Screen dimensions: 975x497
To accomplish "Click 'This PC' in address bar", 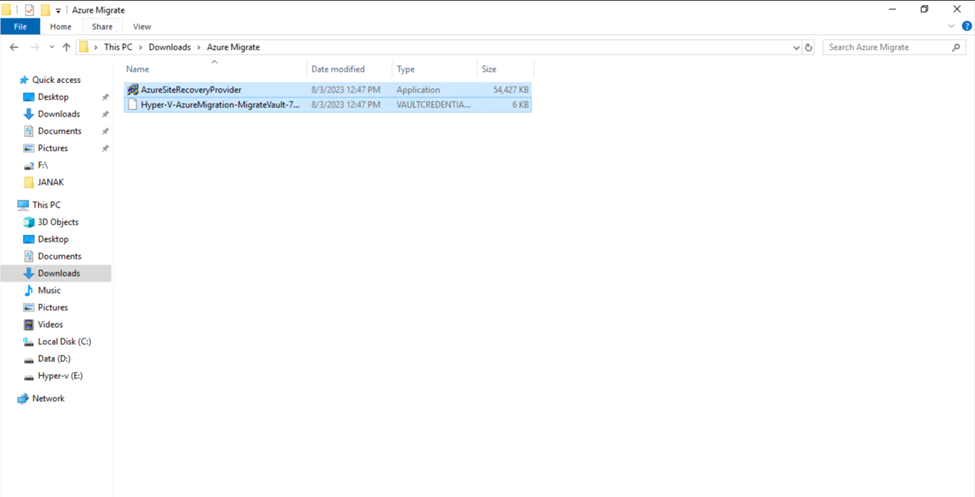I will click(118, 47).
